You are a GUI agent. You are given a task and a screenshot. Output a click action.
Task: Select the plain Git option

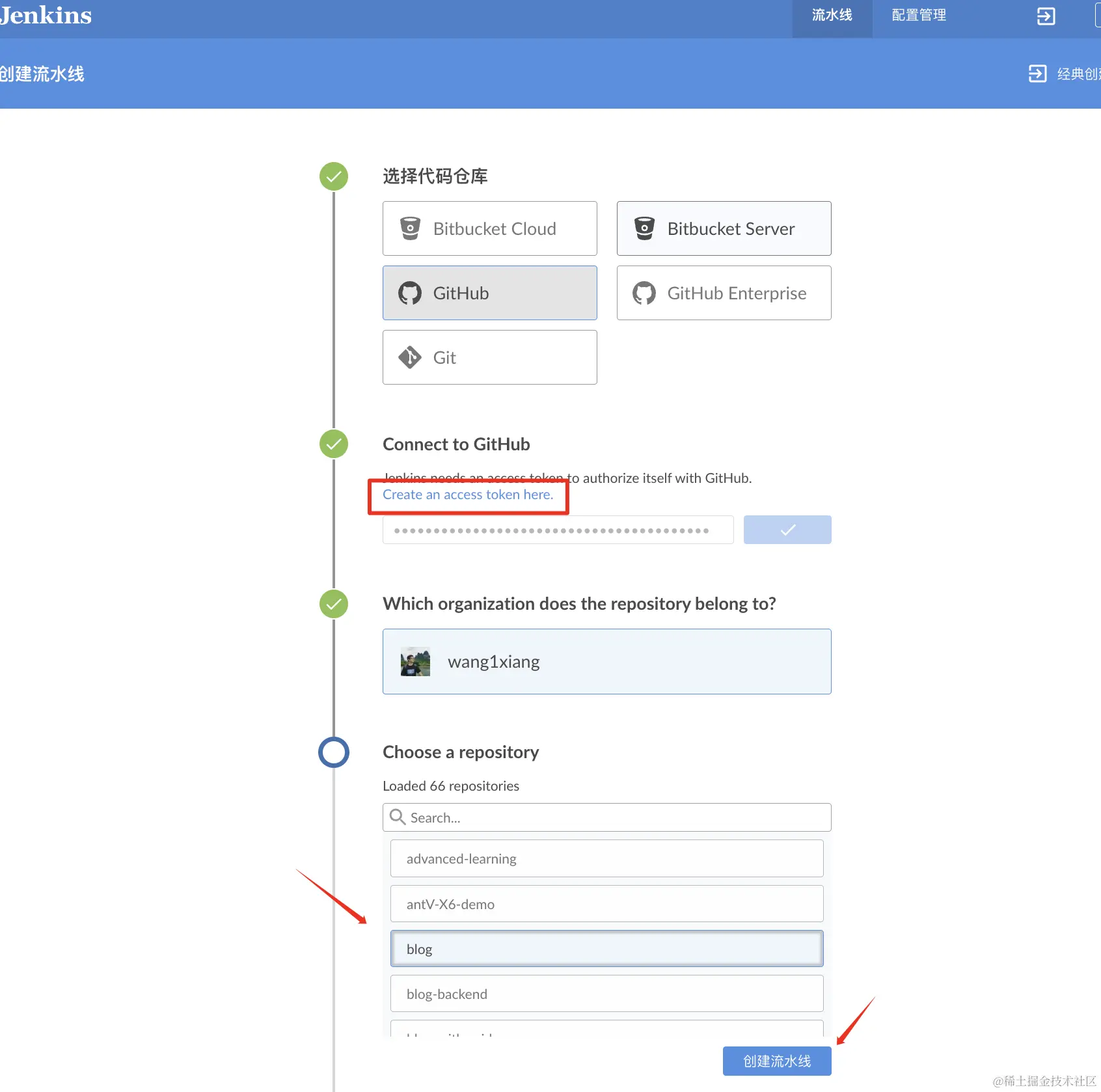pos(489,357)
